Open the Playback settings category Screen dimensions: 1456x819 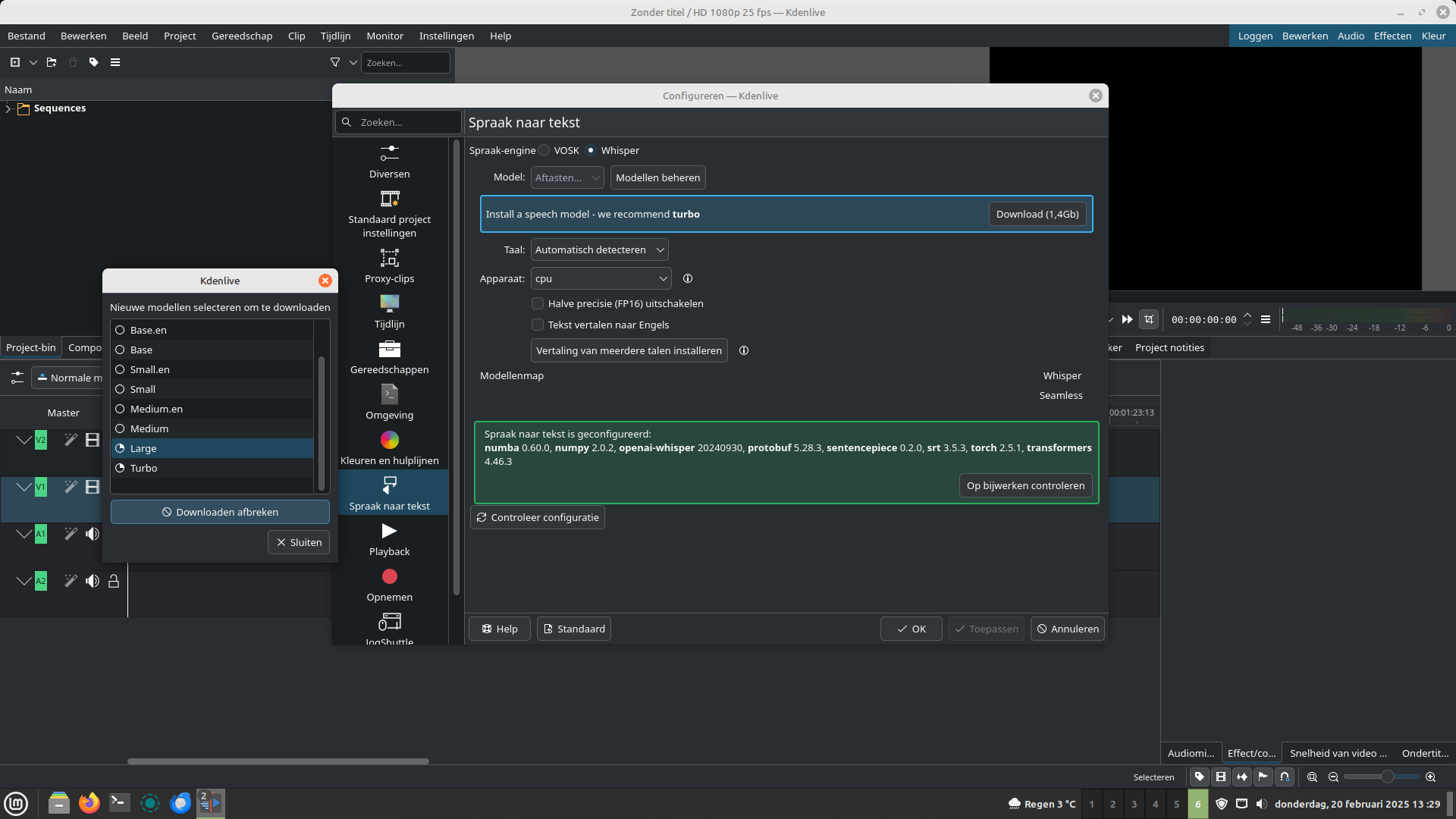pos(389,539)
